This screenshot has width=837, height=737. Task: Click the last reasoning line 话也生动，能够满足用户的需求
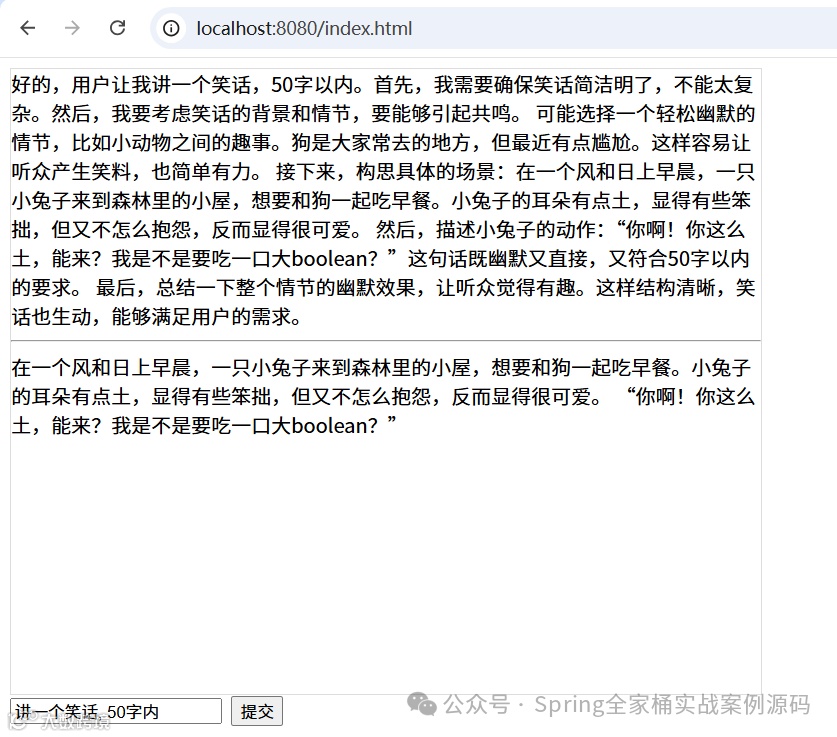(x=156, y=317)
